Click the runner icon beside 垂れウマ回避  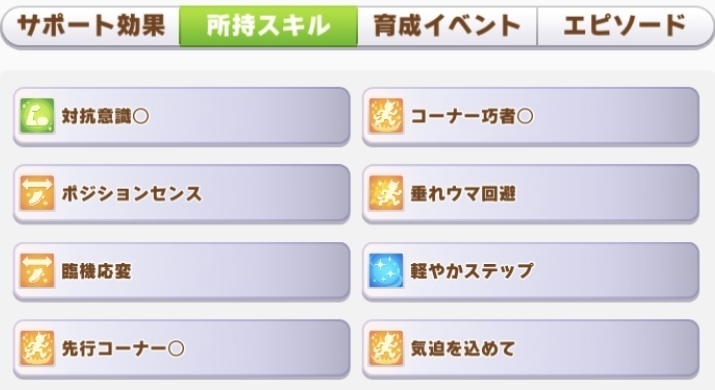386,193
